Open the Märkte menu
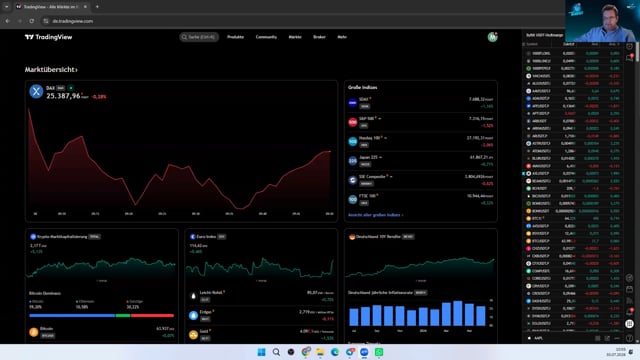 295,37
